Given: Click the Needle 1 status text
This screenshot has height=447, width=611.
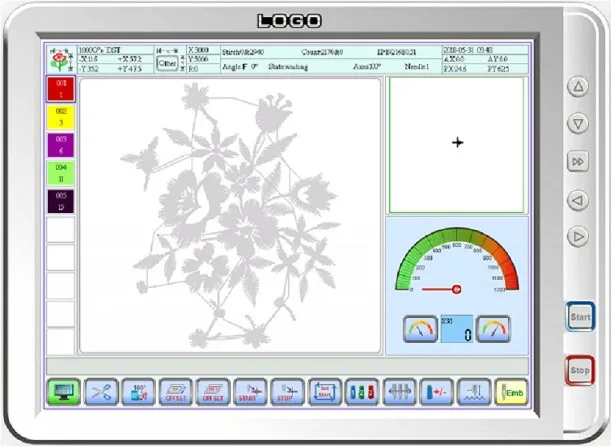Looking at the screenshot, I should pos(417,67).
